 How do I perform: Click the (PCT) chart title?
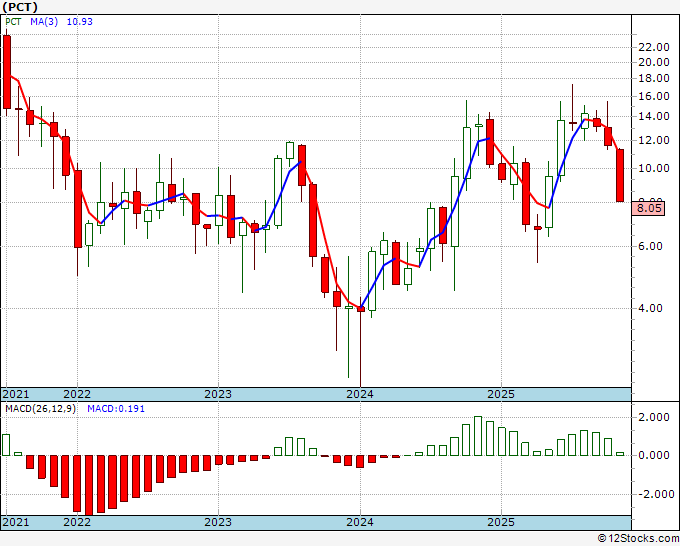[x=20, y=7]
